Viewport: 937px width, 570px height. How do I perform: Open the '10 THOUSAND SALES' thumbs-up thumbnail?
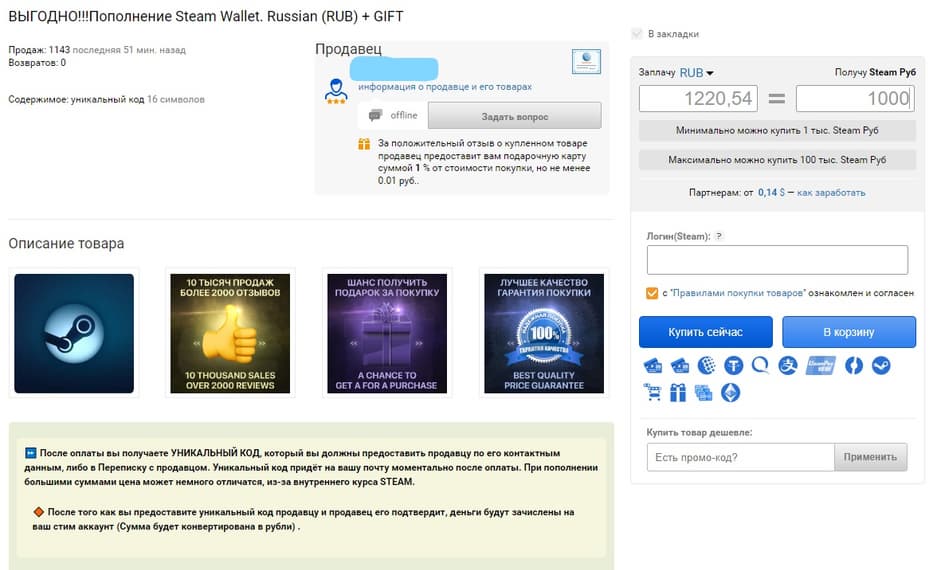coord(230,333)
